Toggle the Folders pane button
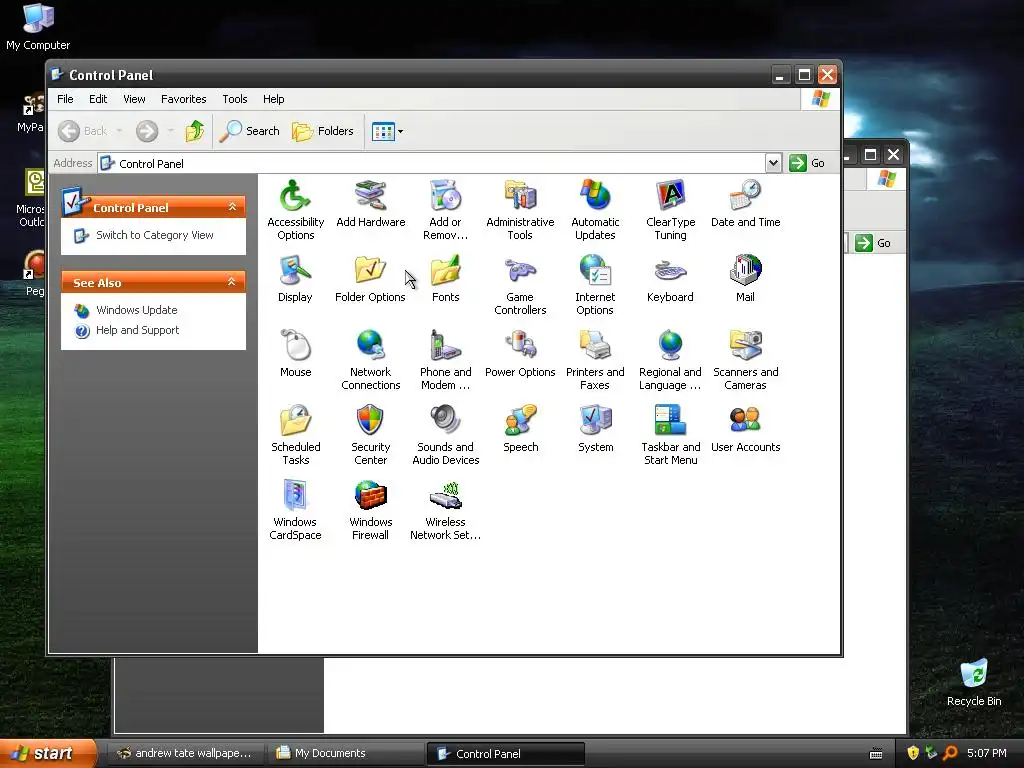Screen dimensions: 1024x768 click(x=323, y=131)
